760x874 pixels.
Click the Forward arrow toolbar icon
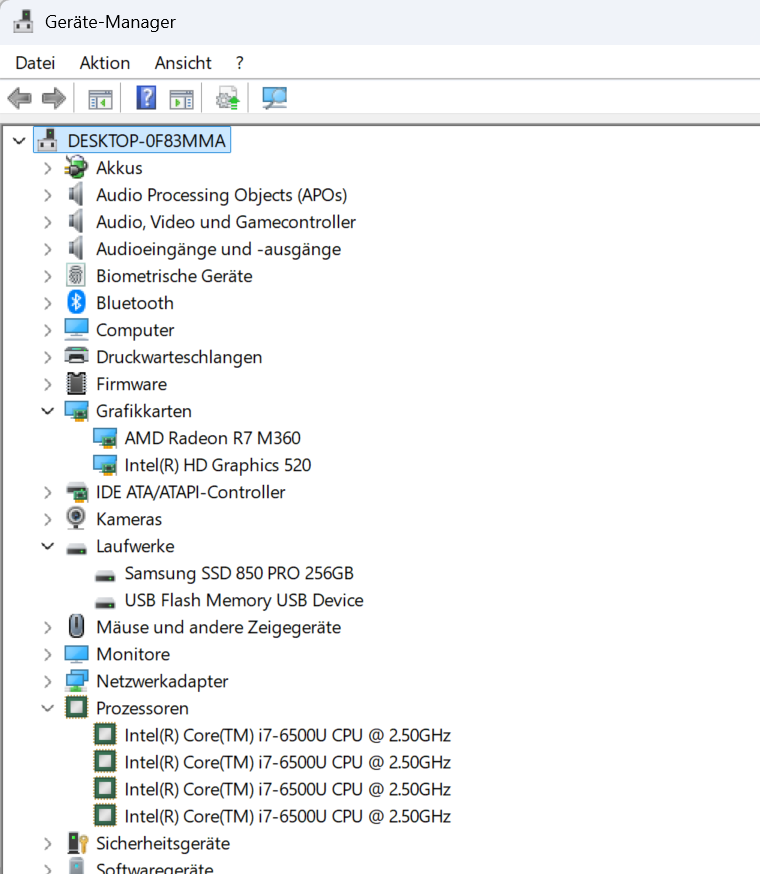click(54, 99)
